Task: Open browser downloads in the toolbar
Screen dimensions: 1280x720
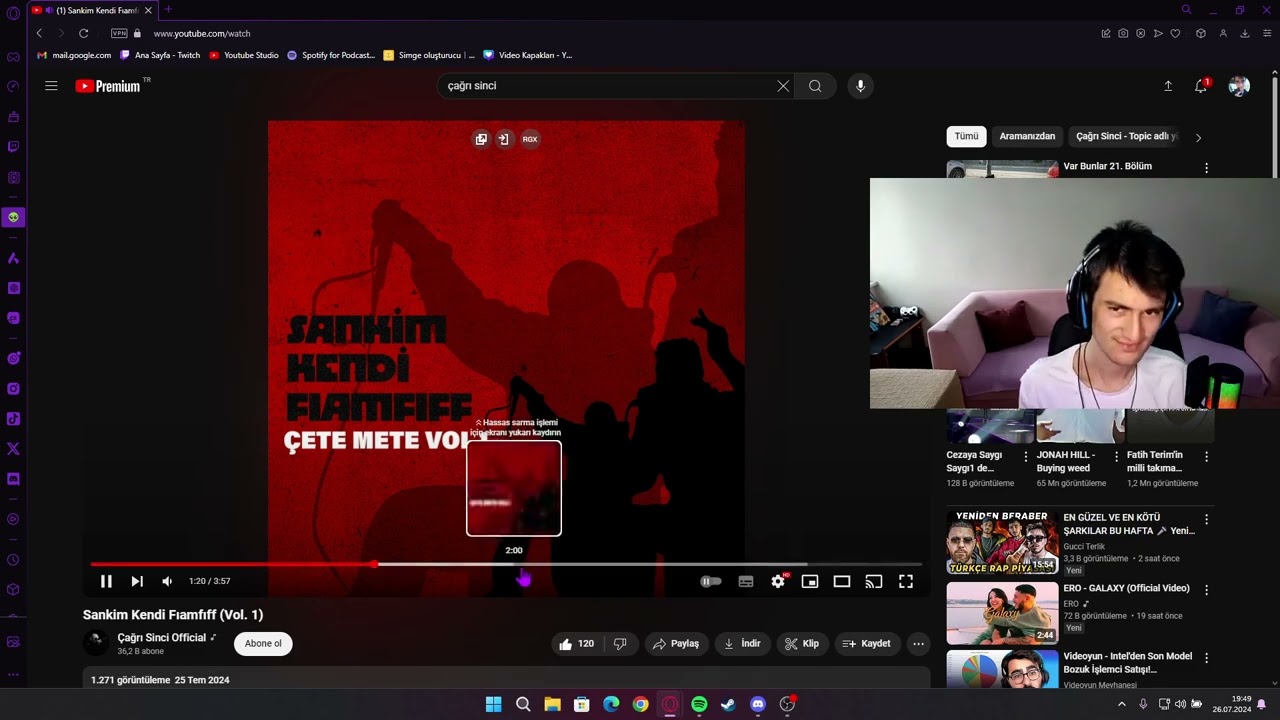Action: tap(1245, 33)
